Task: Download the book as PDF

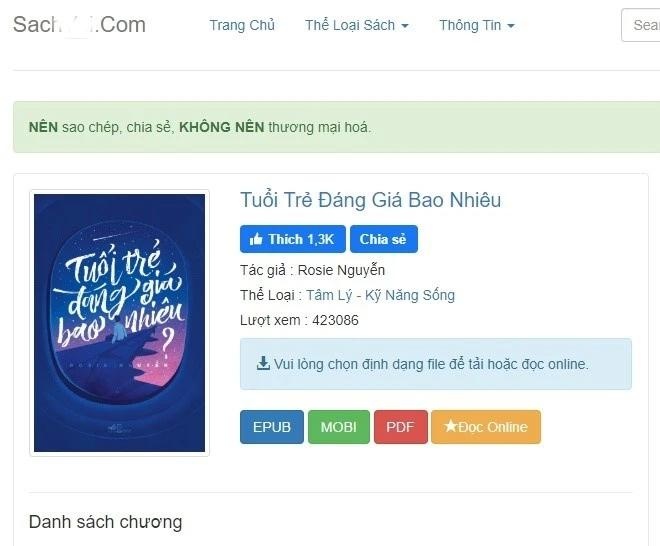Action: pyautogui.click(x=400, y=427)
